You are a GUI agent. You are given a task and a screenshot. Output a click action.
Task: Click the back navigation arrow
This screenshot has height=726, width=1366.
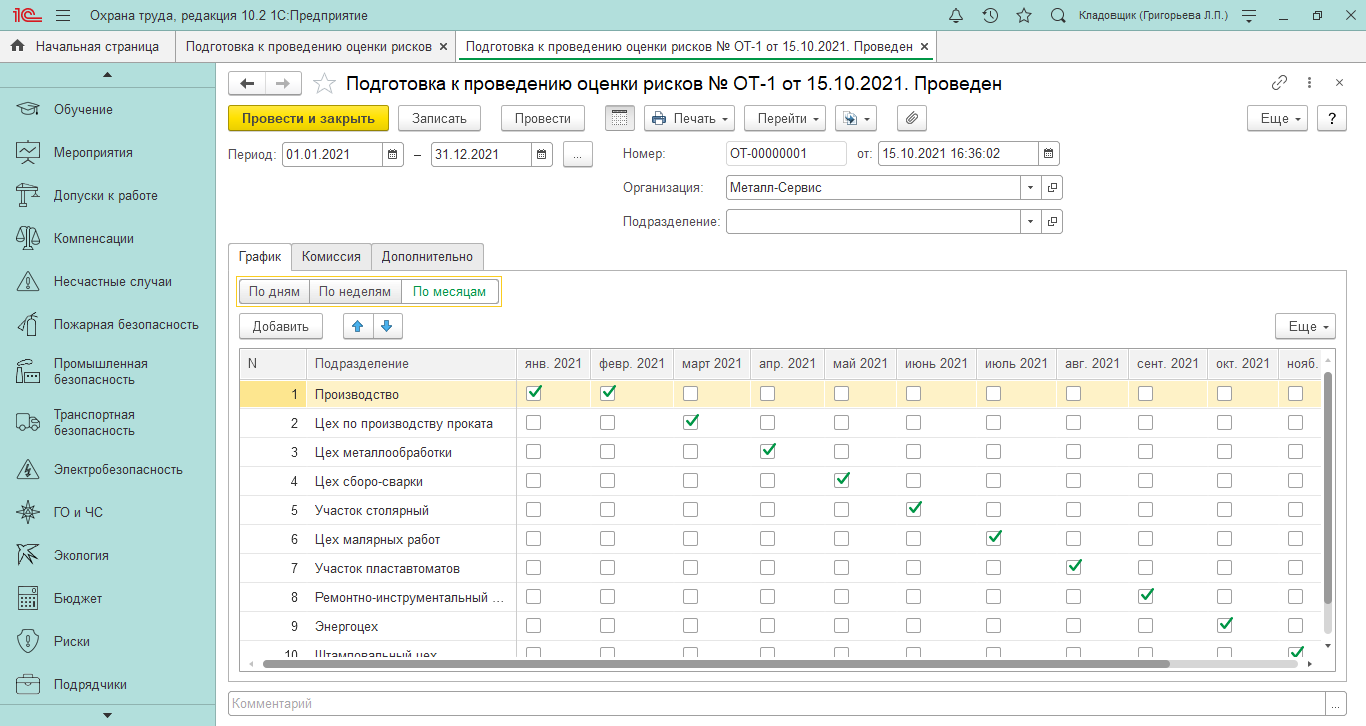tap(248, 84)
